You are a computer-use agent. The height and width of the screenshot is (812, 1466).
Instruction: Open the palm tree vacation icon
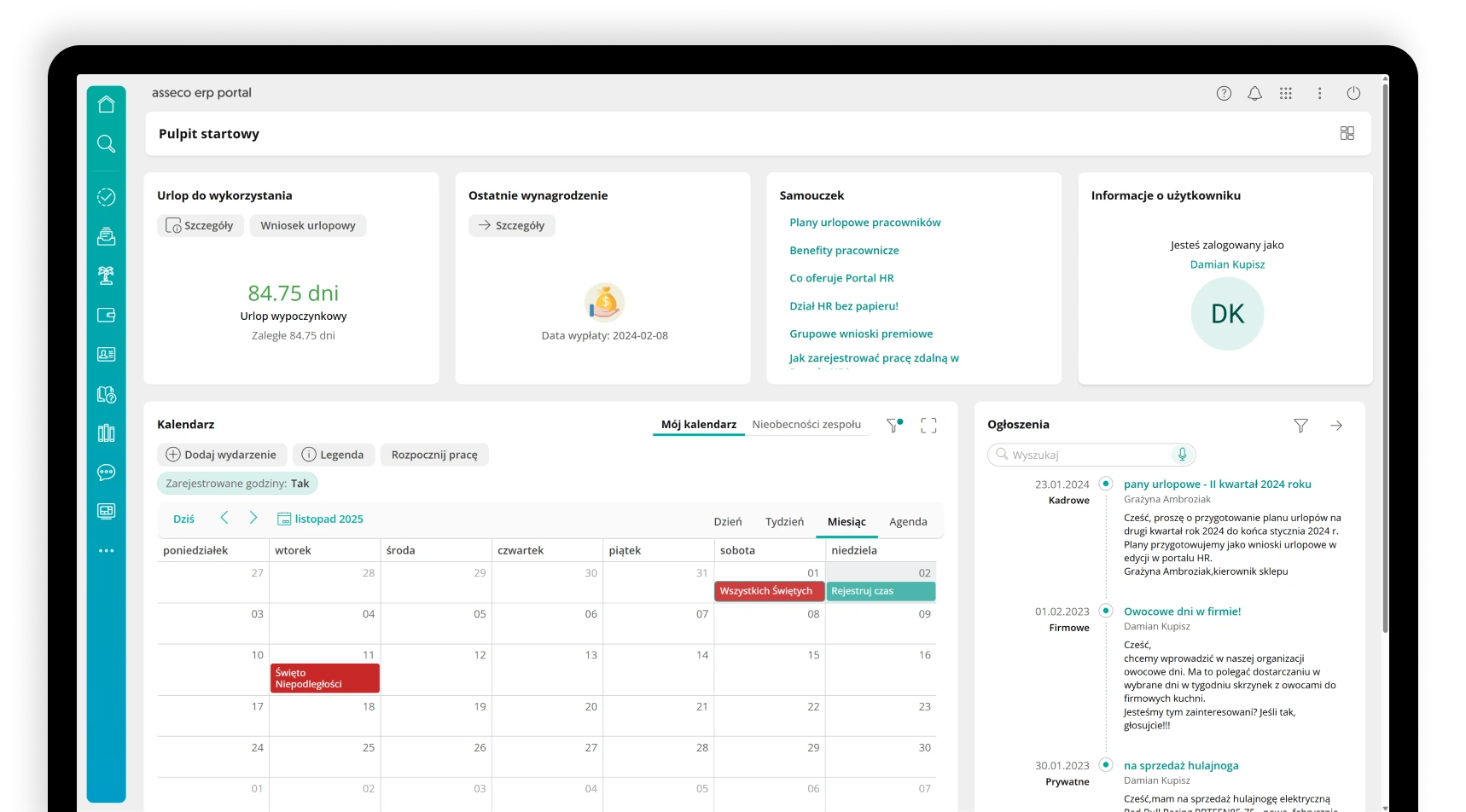tap(106, 275)
